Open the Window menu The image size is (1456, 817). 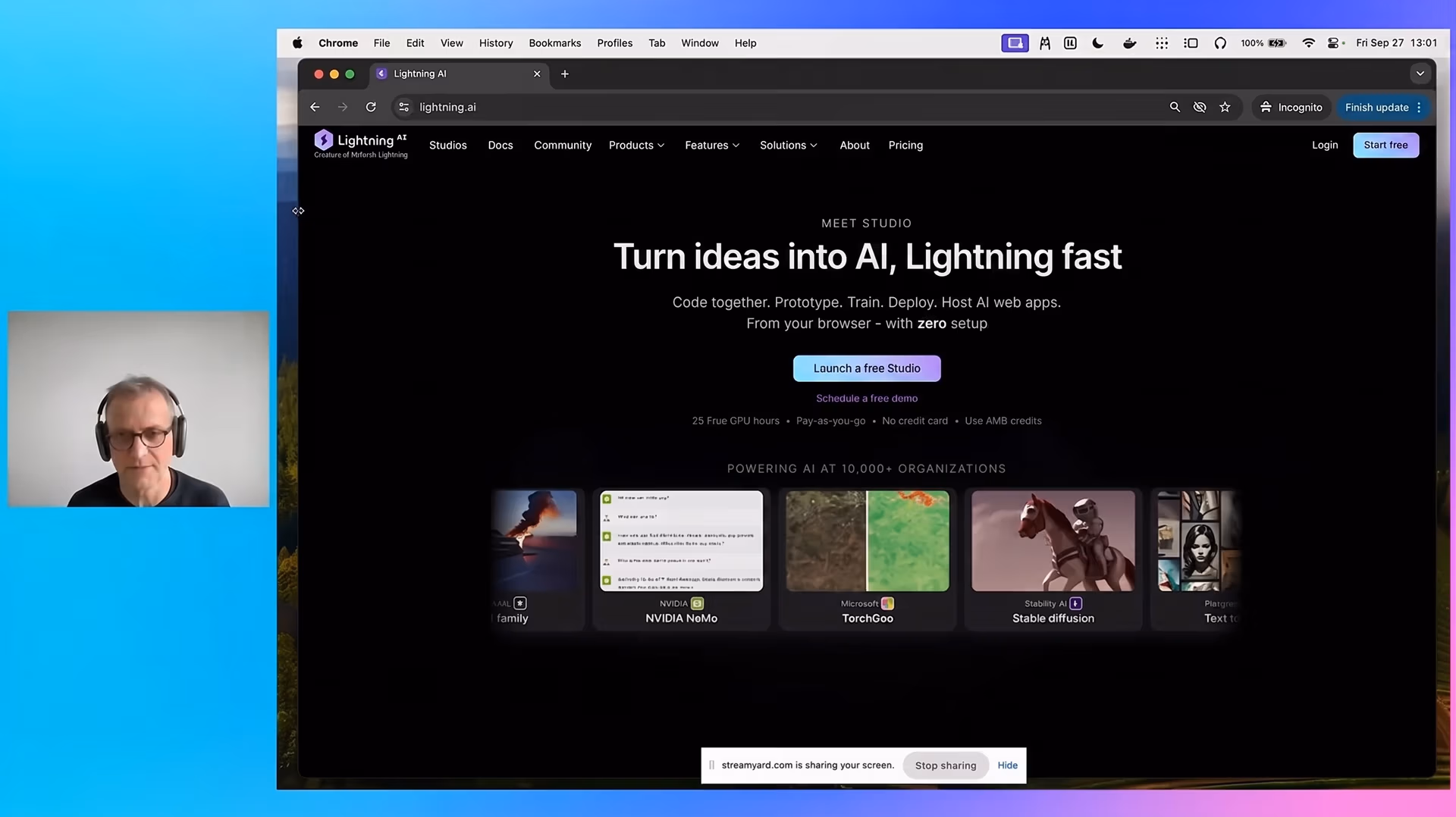[x=699, y=43]
